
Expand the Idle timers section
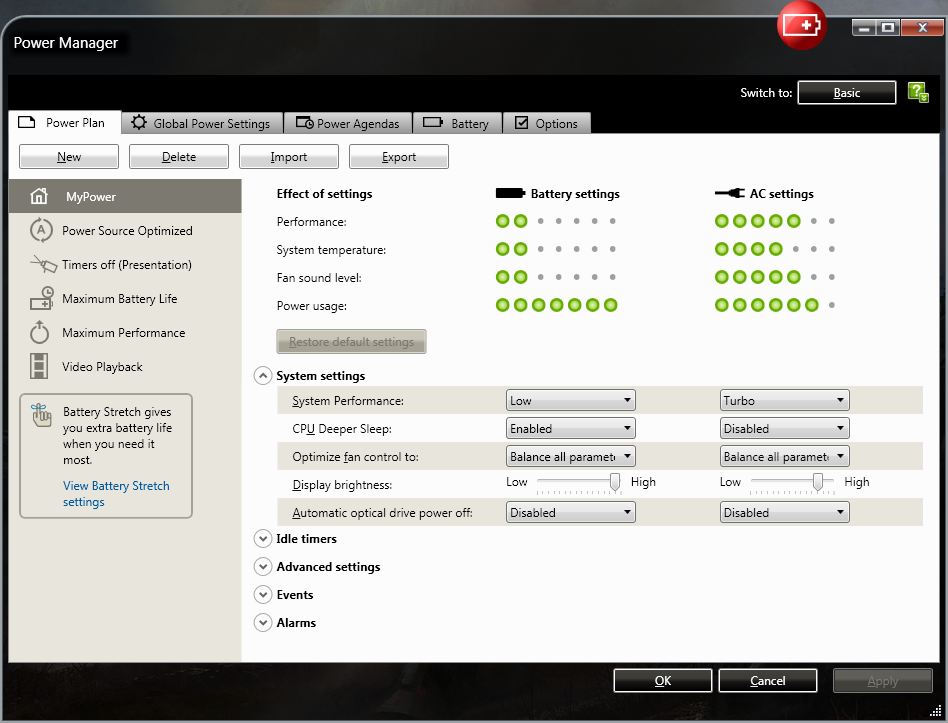tap(262, 538)
